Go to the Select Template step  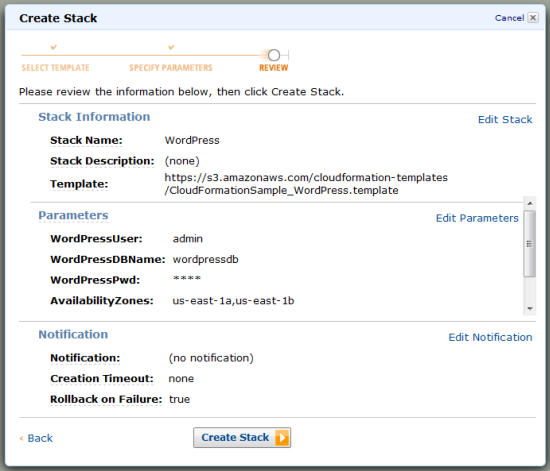coord(55,68)
